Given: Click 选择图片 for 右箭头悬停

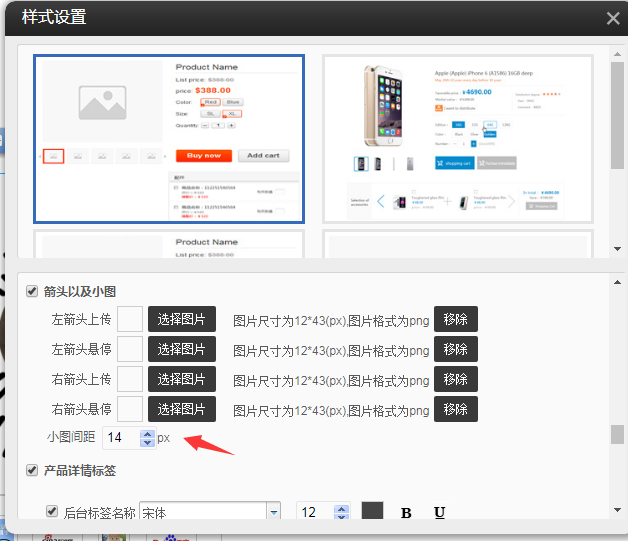Looking at the screenshot, I should (x=182, y=409).
